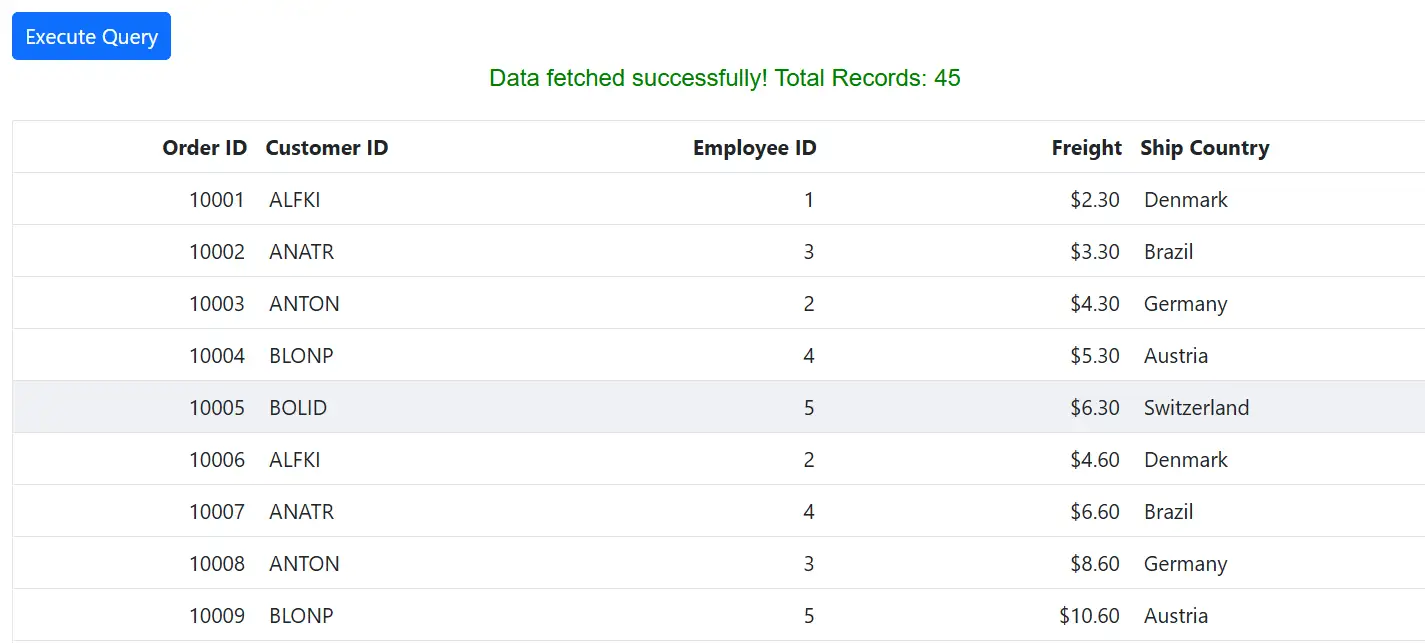Click the $10.60 freight value

[x=1090, y=616]
